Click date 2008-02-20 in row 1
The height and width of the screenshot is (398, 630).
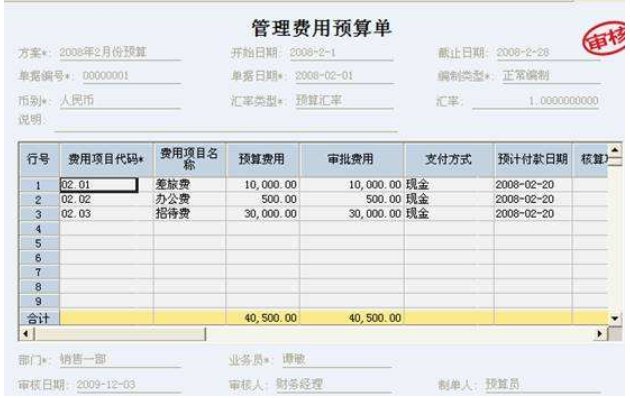tap(533, 185)
